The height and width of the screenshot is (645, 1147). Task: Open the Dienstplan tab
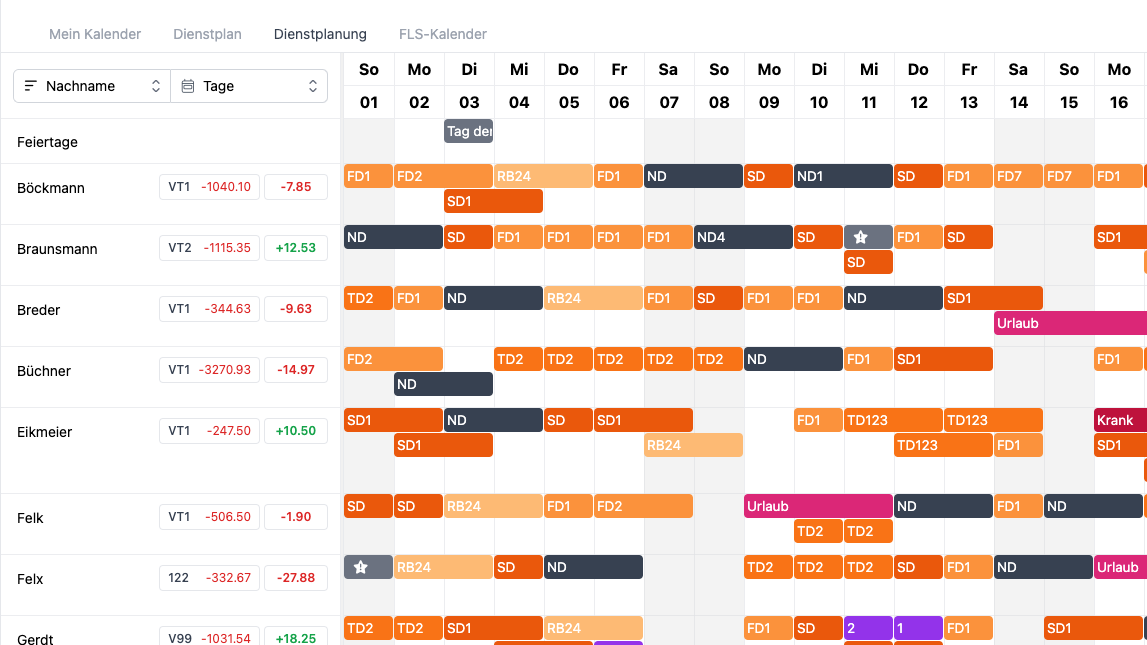click(207, 34)
